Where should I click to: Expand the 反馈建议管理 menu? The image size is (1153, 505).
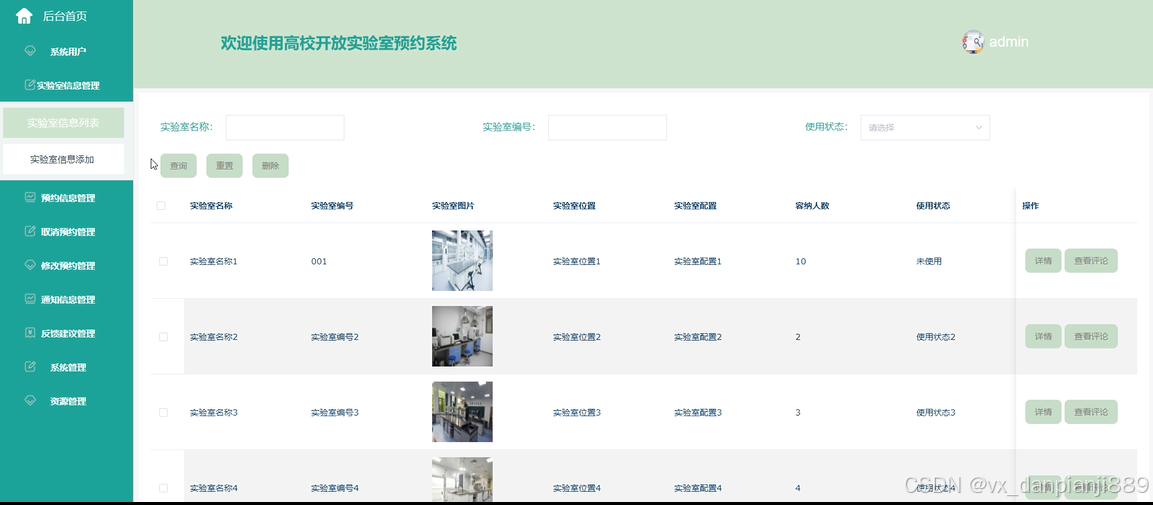pyautogui.click(x=66, y=333)
